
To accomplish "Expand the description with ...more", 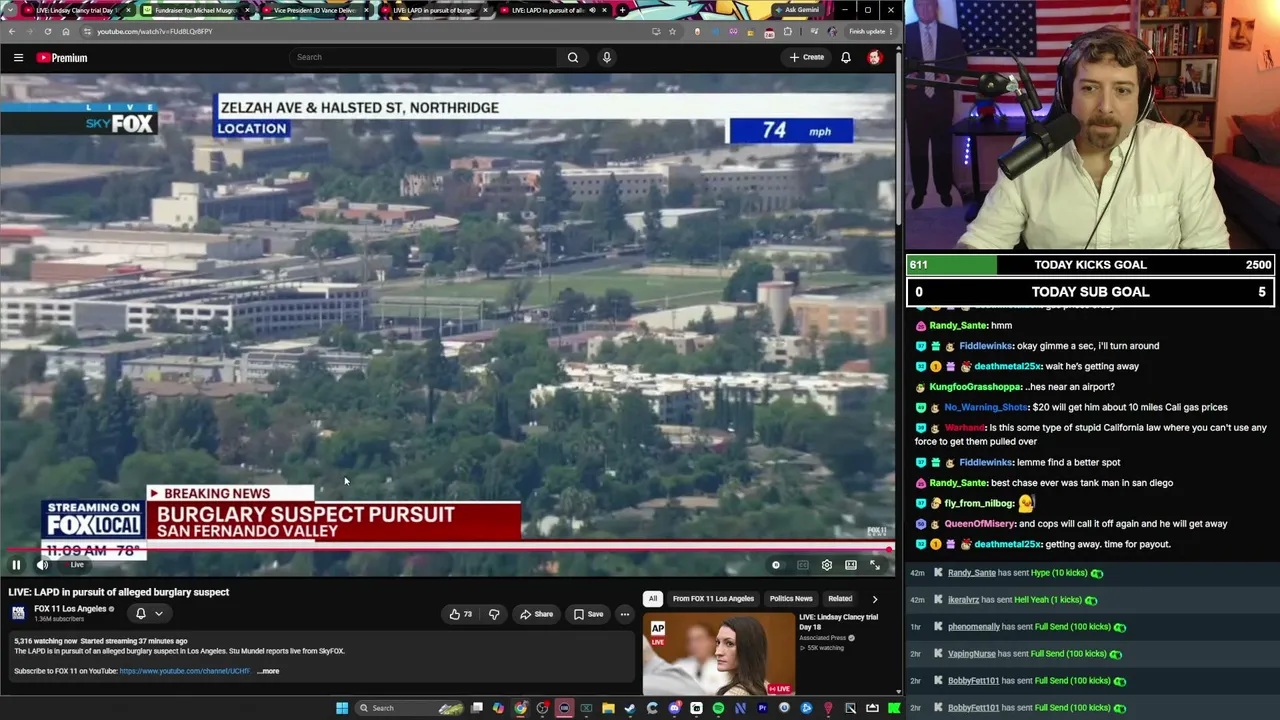I will (269, 671).
